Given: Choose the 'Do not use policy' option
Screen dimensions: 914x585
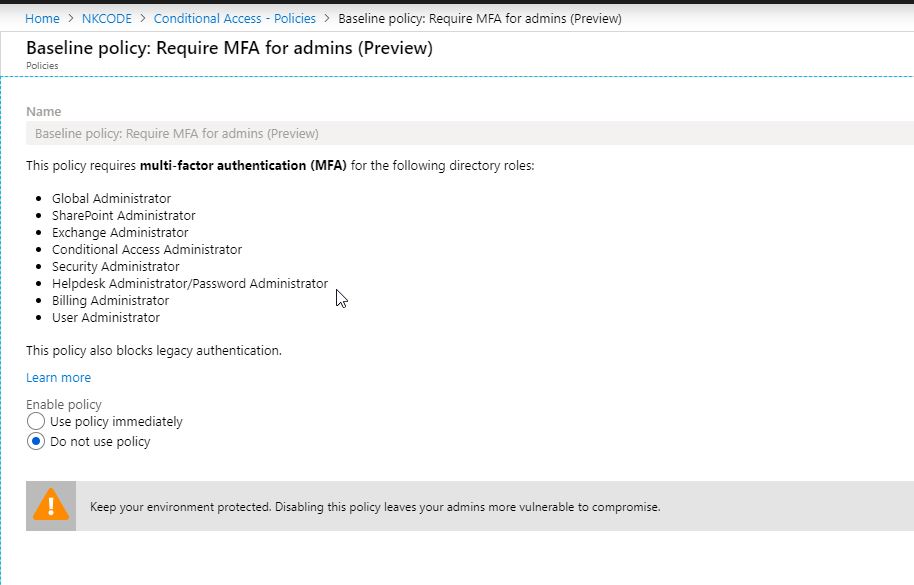Looking at the screenshot, I should coord(37,442).
